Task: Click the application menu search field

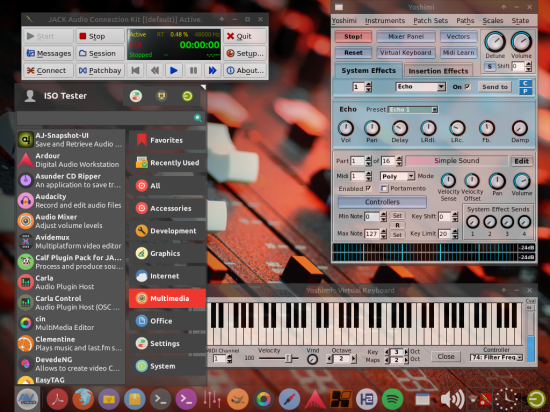Action: click(x=110, y=118)
